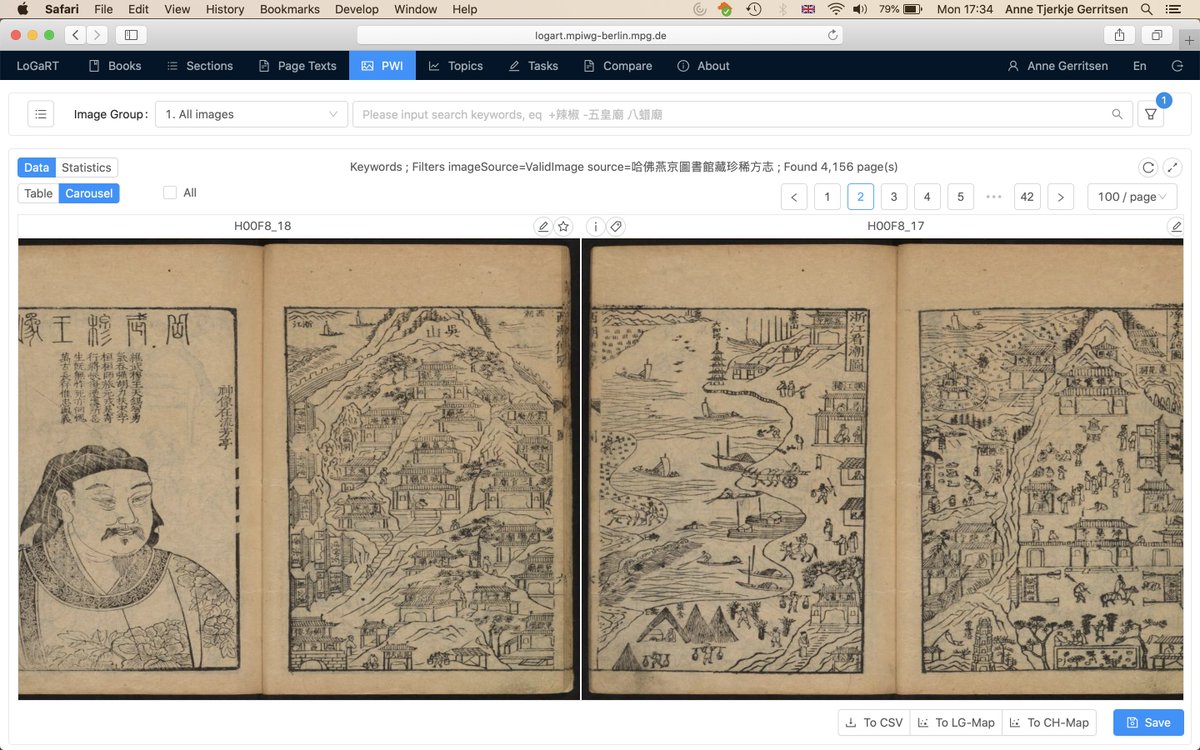Send results To CH-Map
This screenshot has height=750, width=1200.
click(1049, 722)
